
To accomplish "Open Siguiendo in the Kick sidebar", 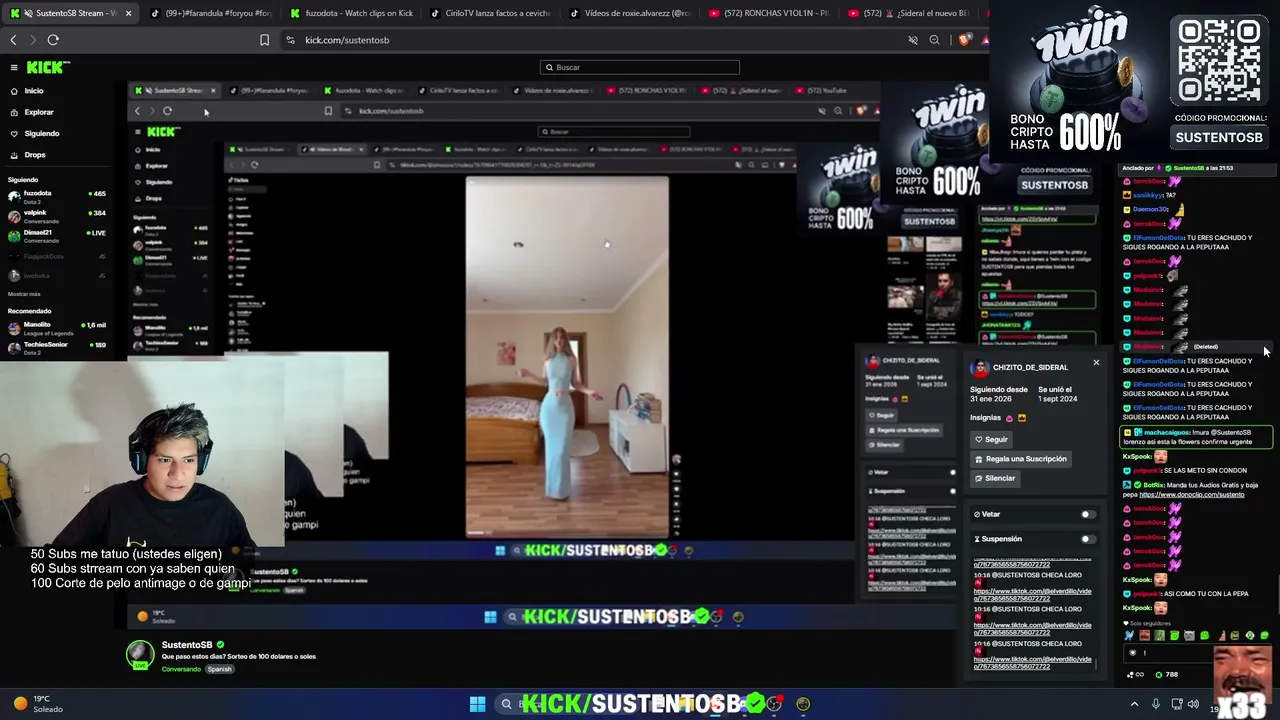I will [x=42, y=133].
